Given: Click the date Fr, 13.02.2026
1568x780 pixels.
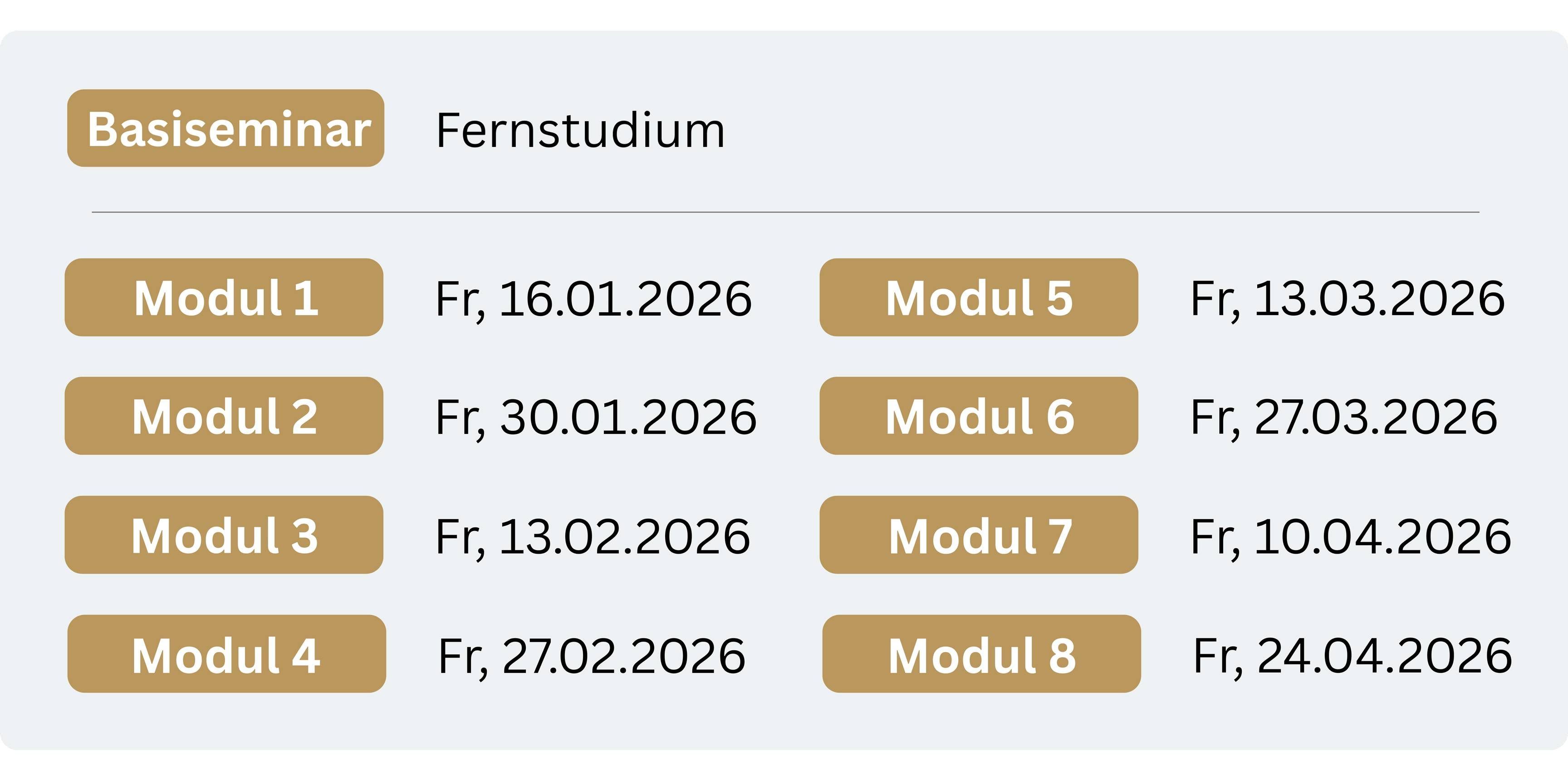Looking at the screenshot, I should pyautogui.click(x=593, y=536).
